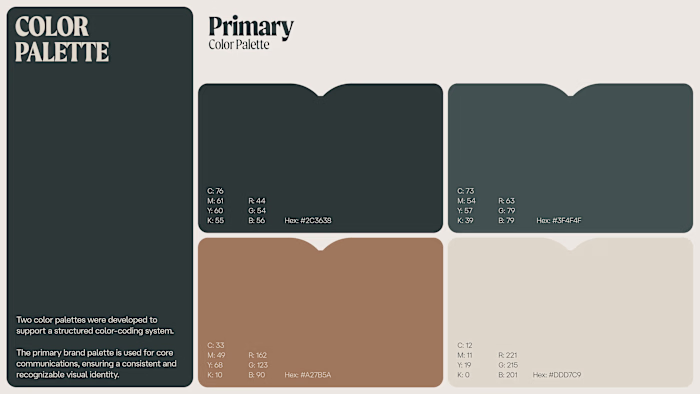The height and width of the screenshot is (394, 700).
Task: Select the slate green #3F4F4F color swatch
Action: click(x=571, y=158)
